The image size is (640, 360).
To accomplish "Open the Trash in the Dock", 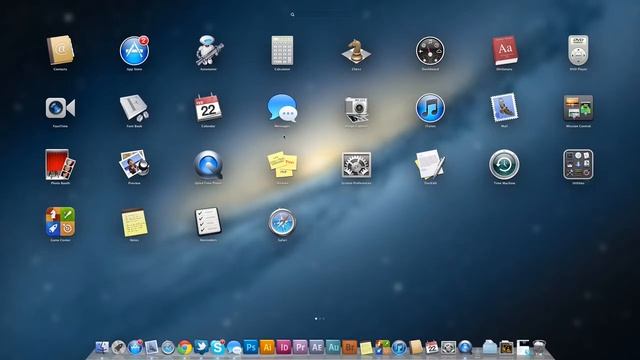I will (539, 347).
